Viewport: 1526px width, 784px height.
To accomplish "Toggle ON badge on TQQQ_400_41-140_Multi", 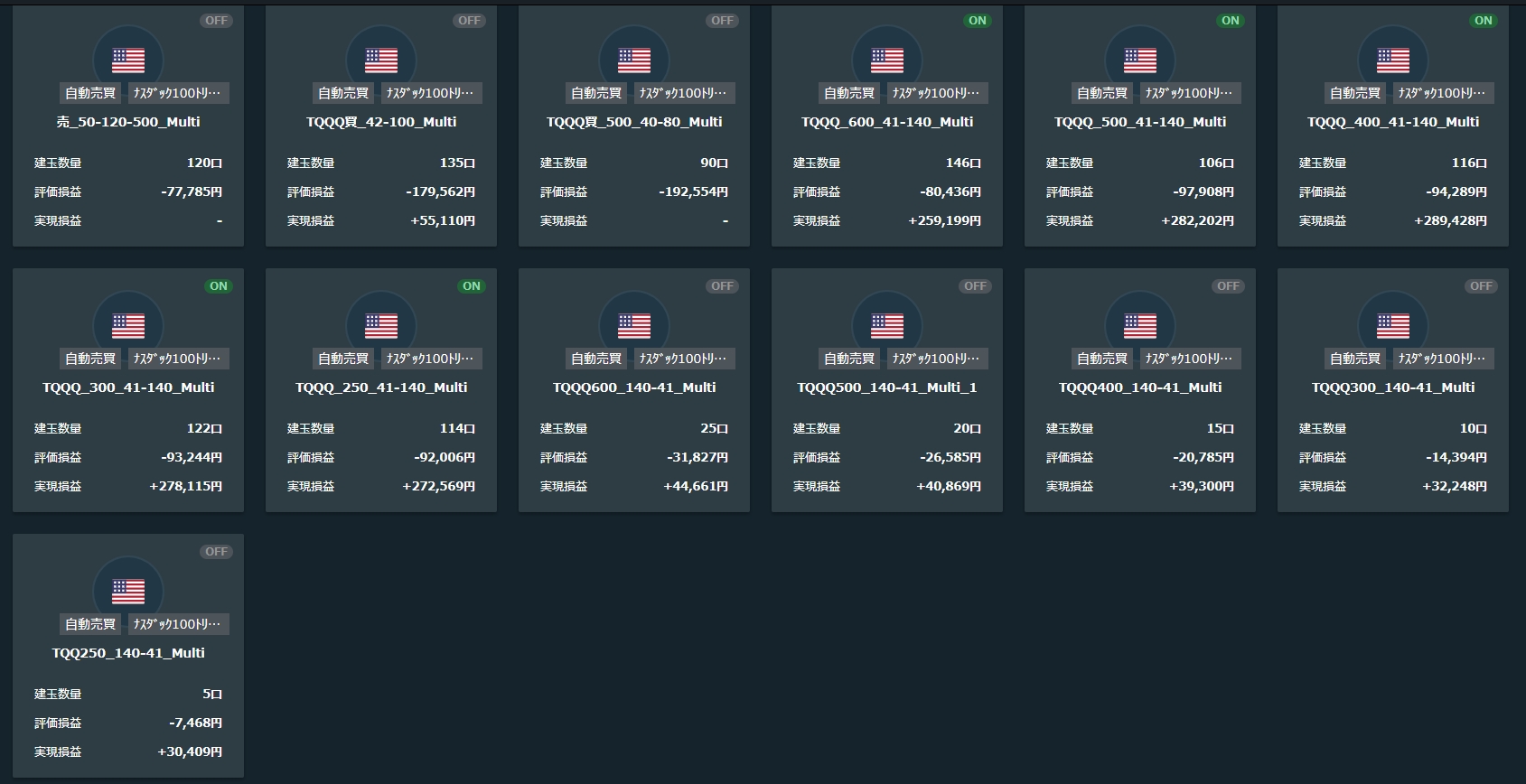I will (1484, 20).
